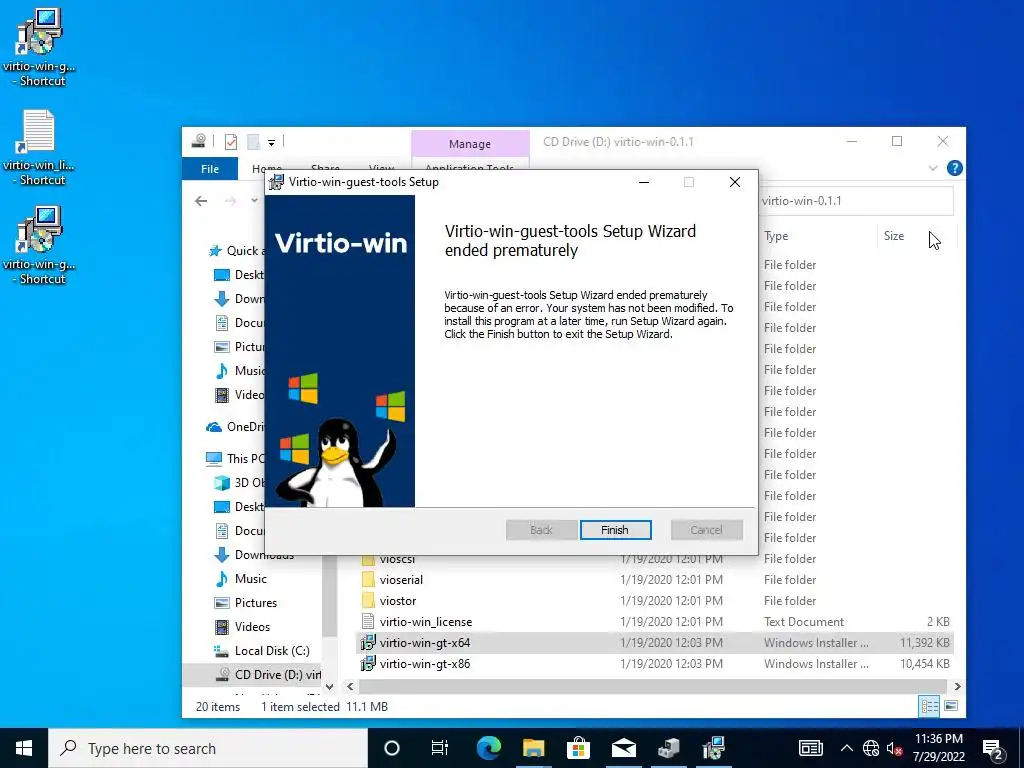Open Videos under This PC in sidebar

(x=252, y=627)
